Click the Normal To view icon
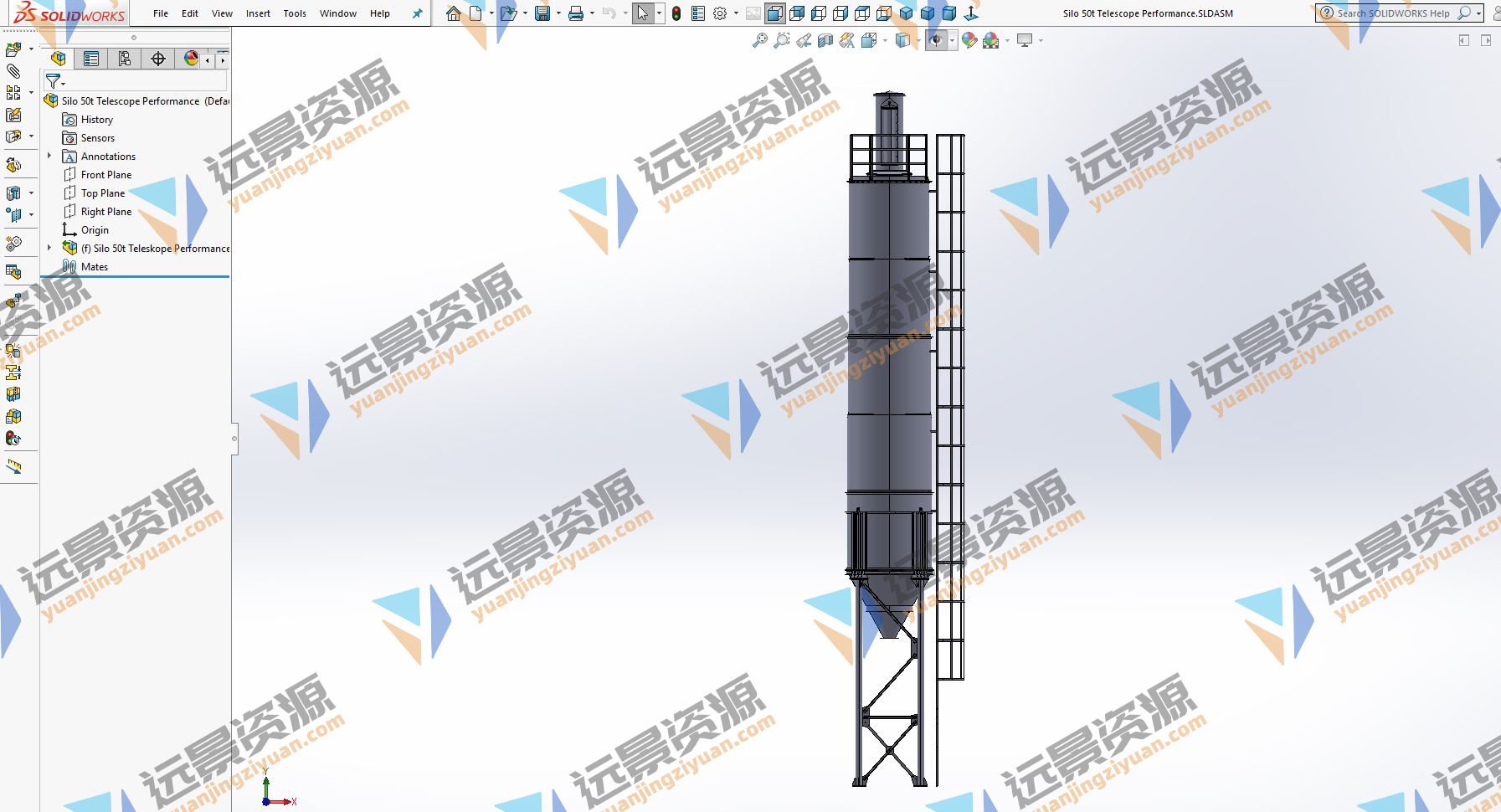The width and height of the screenshot is (1501, 812). point(971,13)
